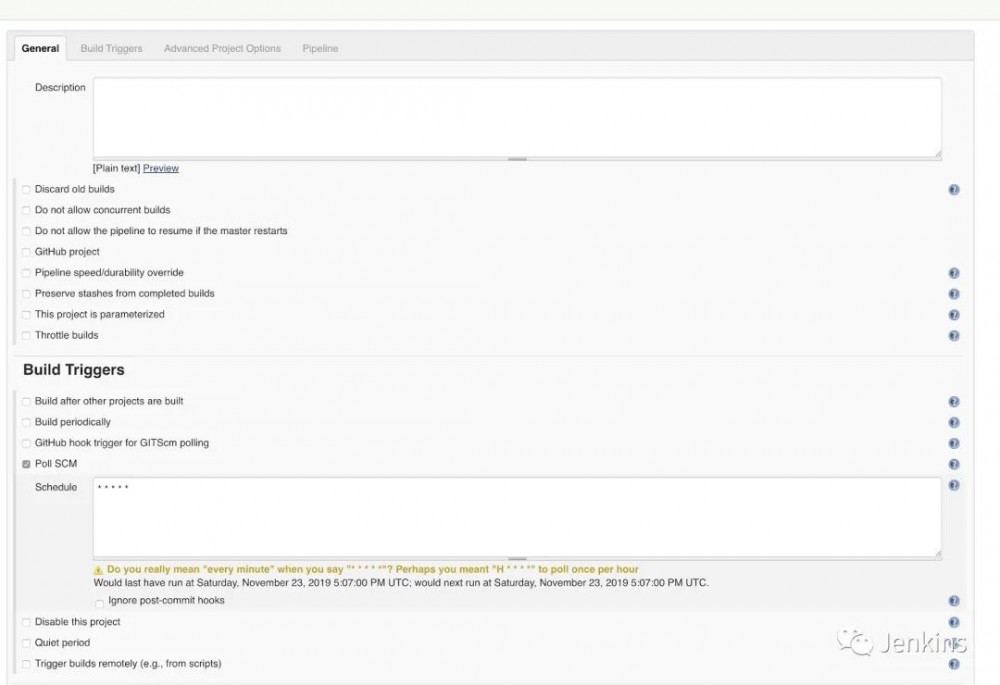Check Ignore post-commit hooks
This screenshot has width=1000, height=685.
click(99, 602)
